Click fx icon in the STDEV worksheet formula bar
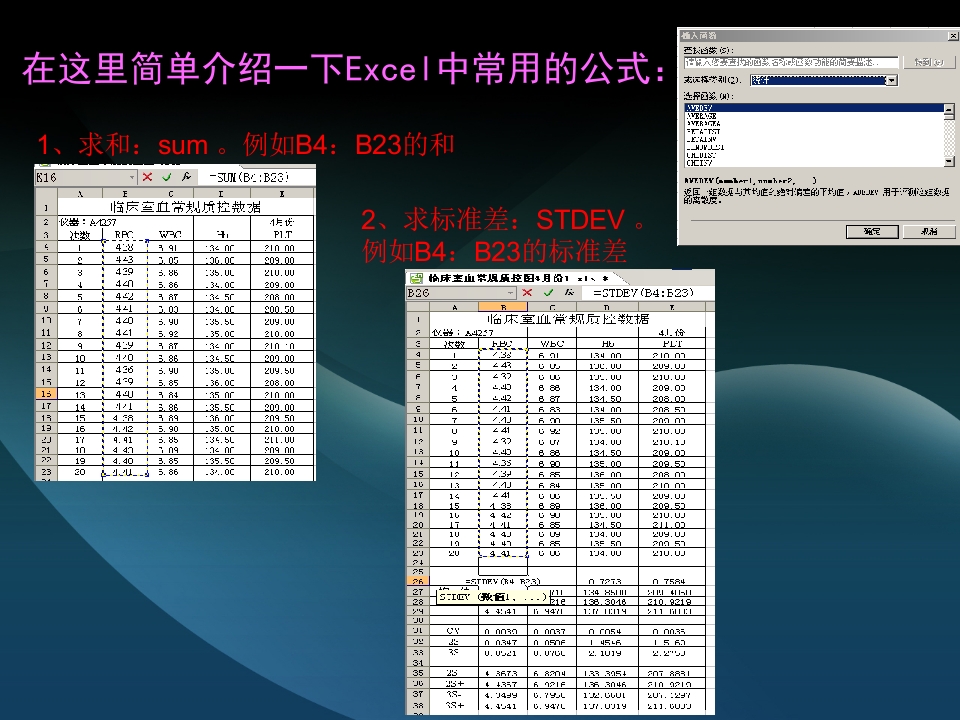The width and height of the screenshot is (960, 720). tap(569, 293)
